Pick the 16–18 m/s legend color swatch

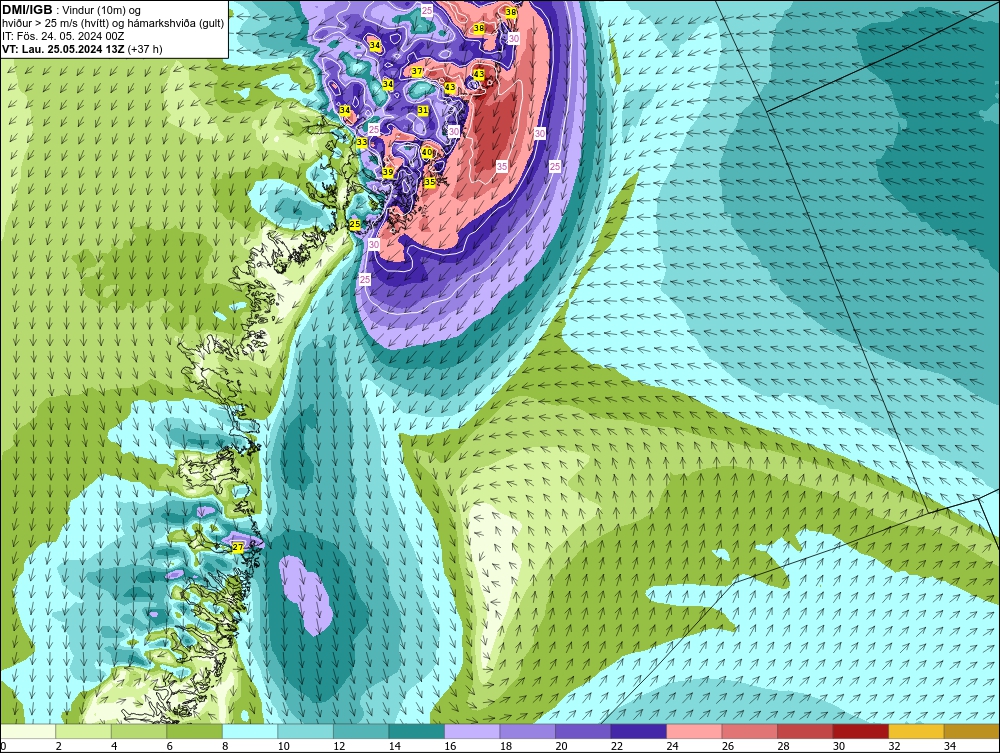coord(472,731)
